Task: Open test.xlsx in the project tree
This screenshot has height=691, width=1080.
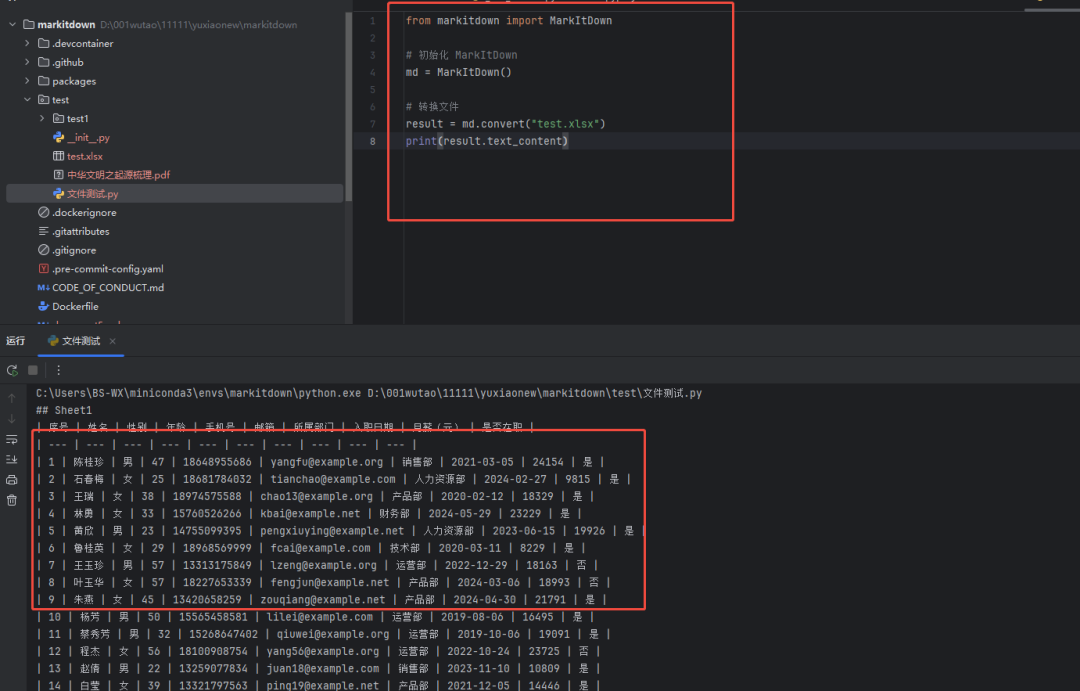Action: coord(85,156)
